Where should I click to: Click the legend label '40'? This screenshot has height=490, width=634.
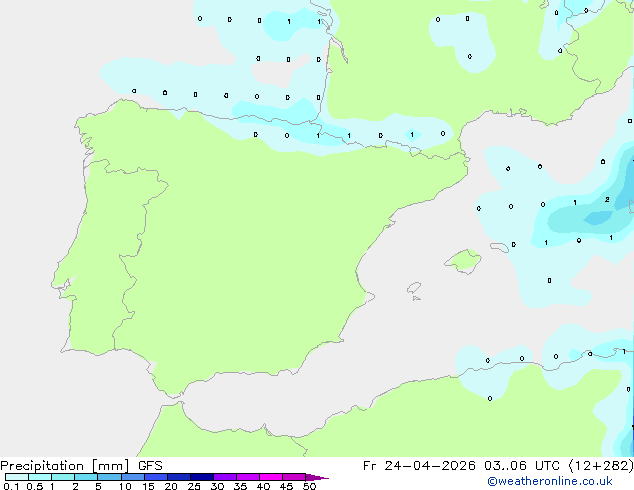click(x=263, y=486)
